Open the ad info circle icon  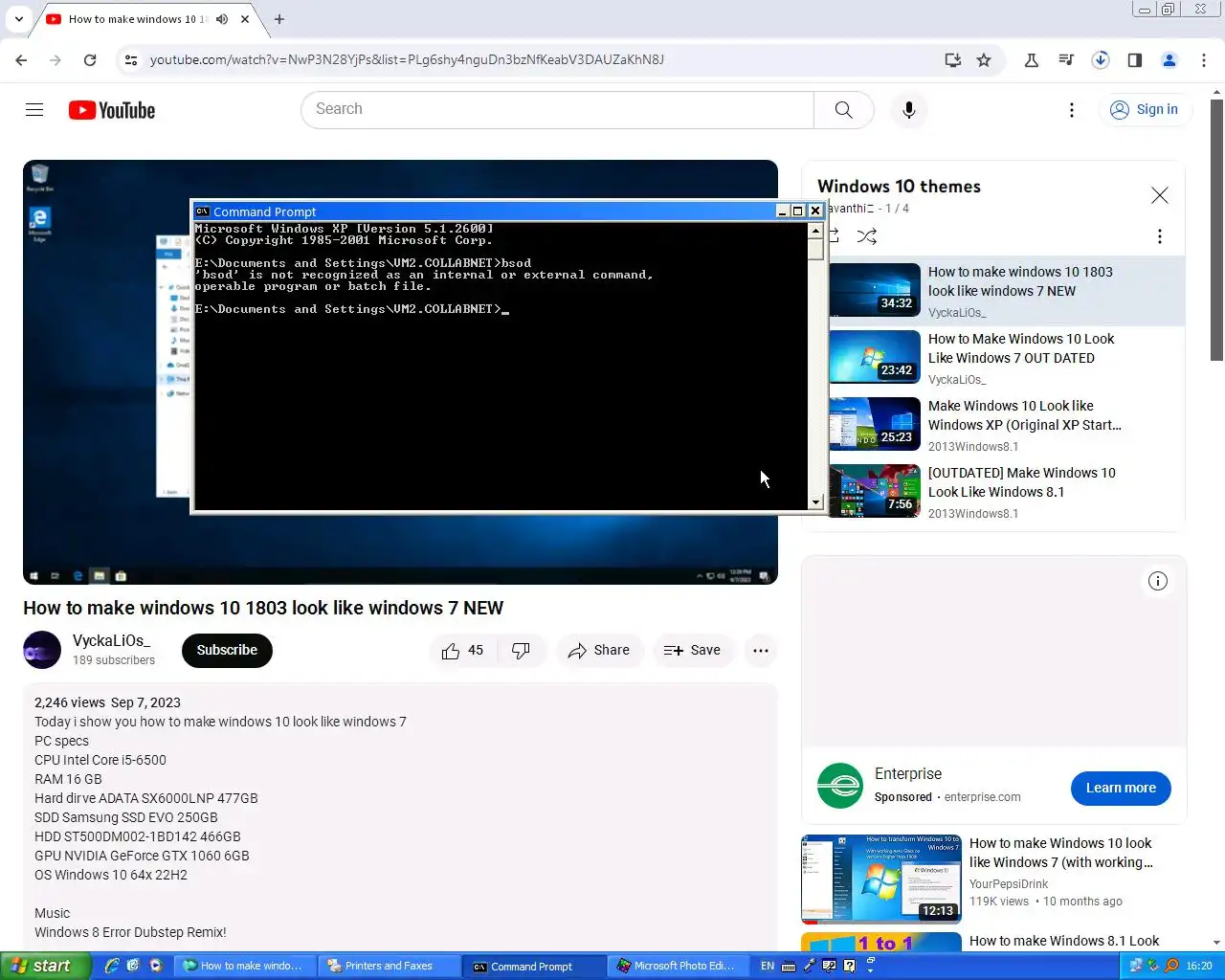click(x=1158, y=581)
